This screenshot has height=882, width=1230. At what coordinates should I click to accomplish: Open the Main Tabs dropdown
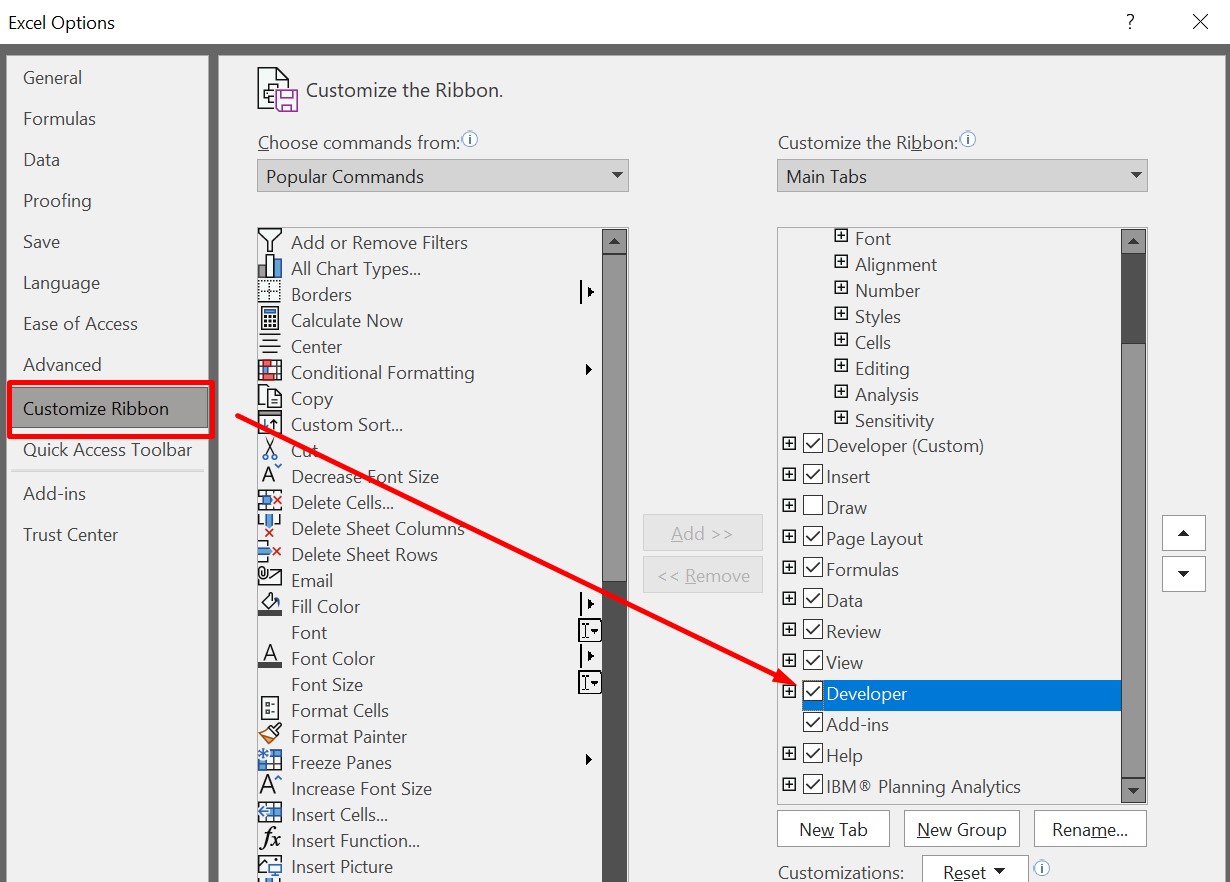point(962,176)
